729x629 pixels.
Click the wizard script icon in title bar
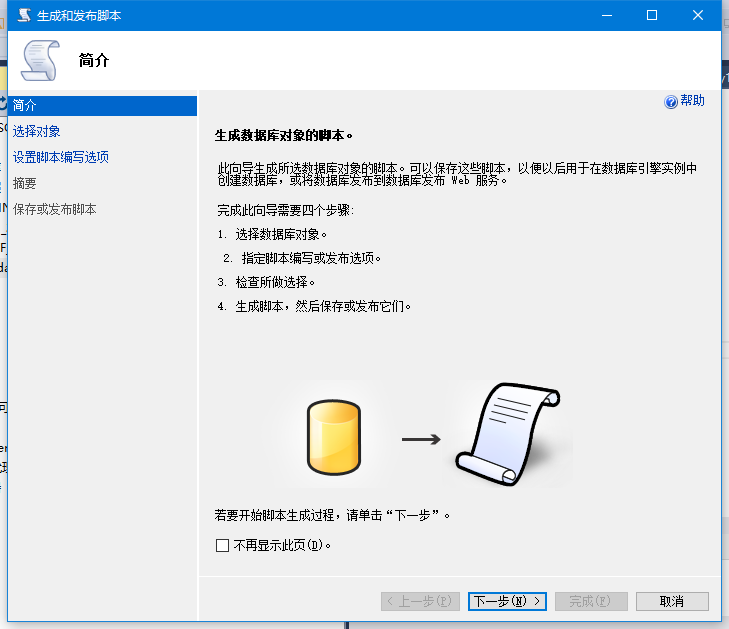[x=24, y=15]
